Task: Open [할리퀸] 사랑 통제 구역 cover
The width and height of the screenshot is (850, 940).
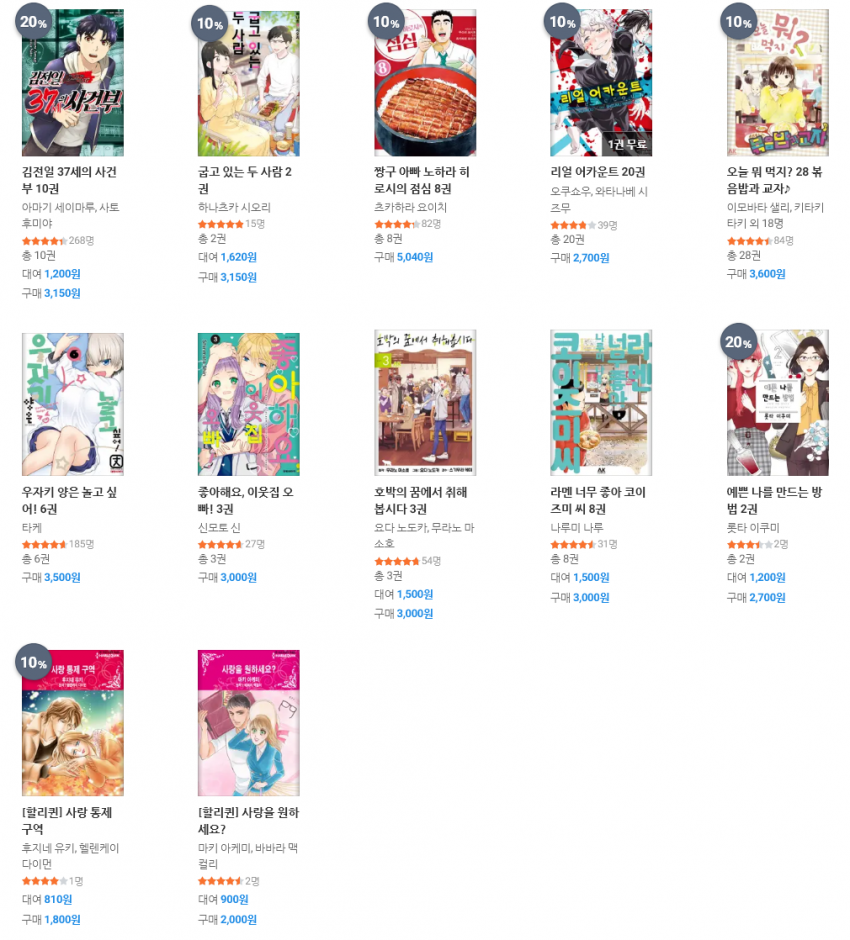Action: 73,723
